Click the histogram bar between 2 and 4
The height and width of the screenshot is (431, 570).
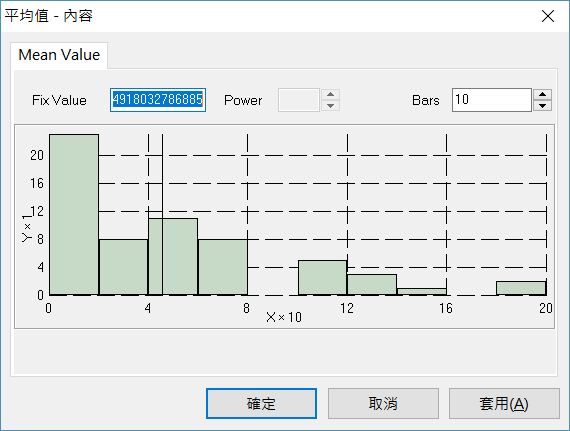[x=124, y=267]
